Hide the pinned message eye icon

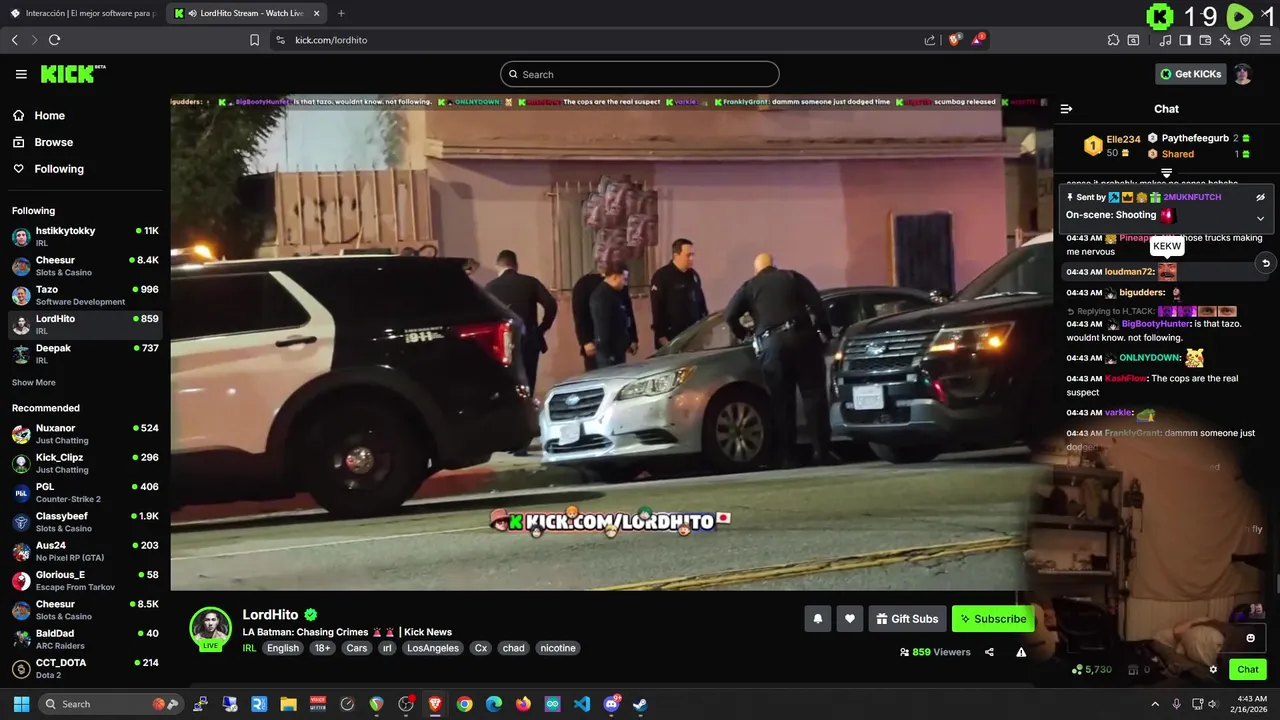(x=1260, y=197)
